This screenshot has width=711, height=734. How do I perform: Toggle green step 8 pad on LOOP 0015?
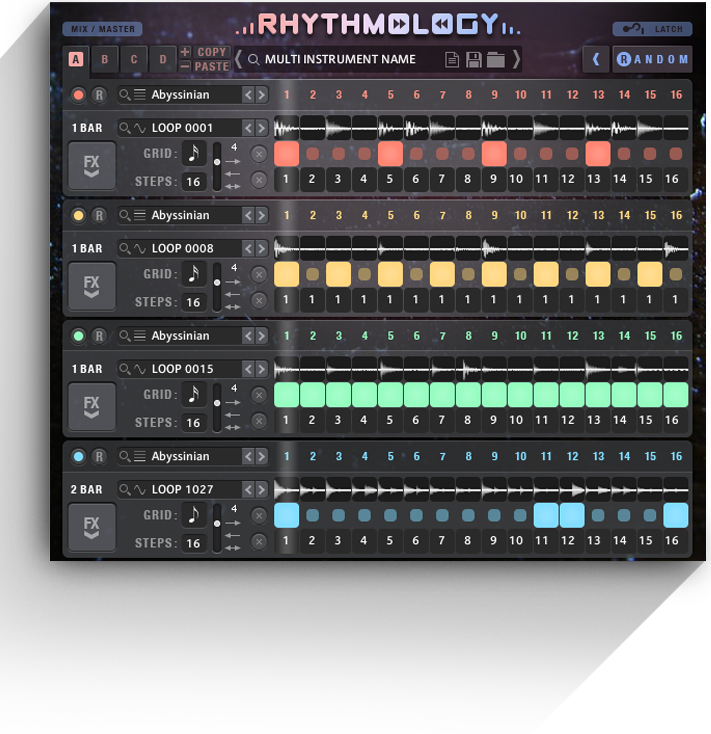[x=468, y=395]
